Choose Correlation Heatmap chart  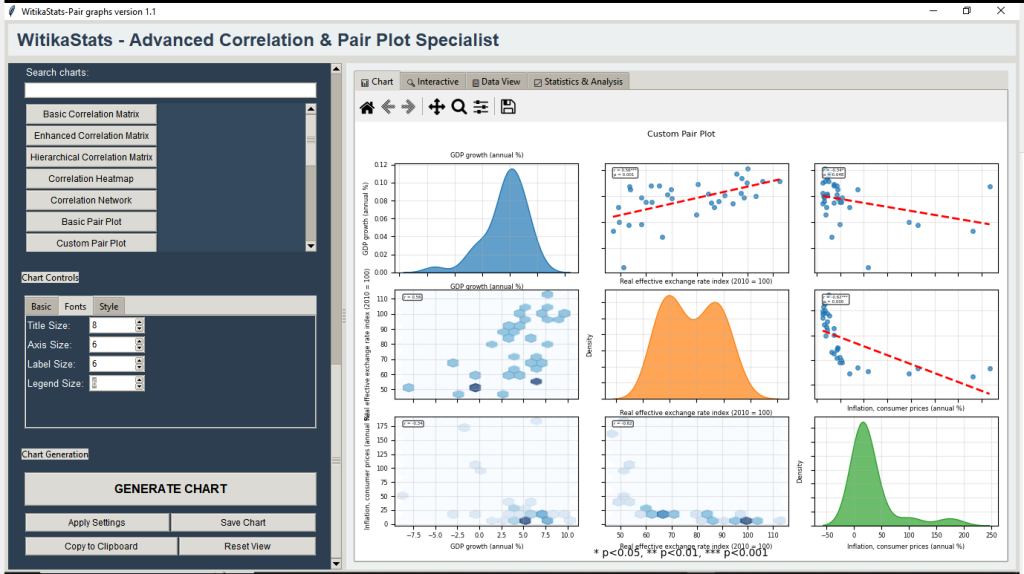click(x=91, y=178)
